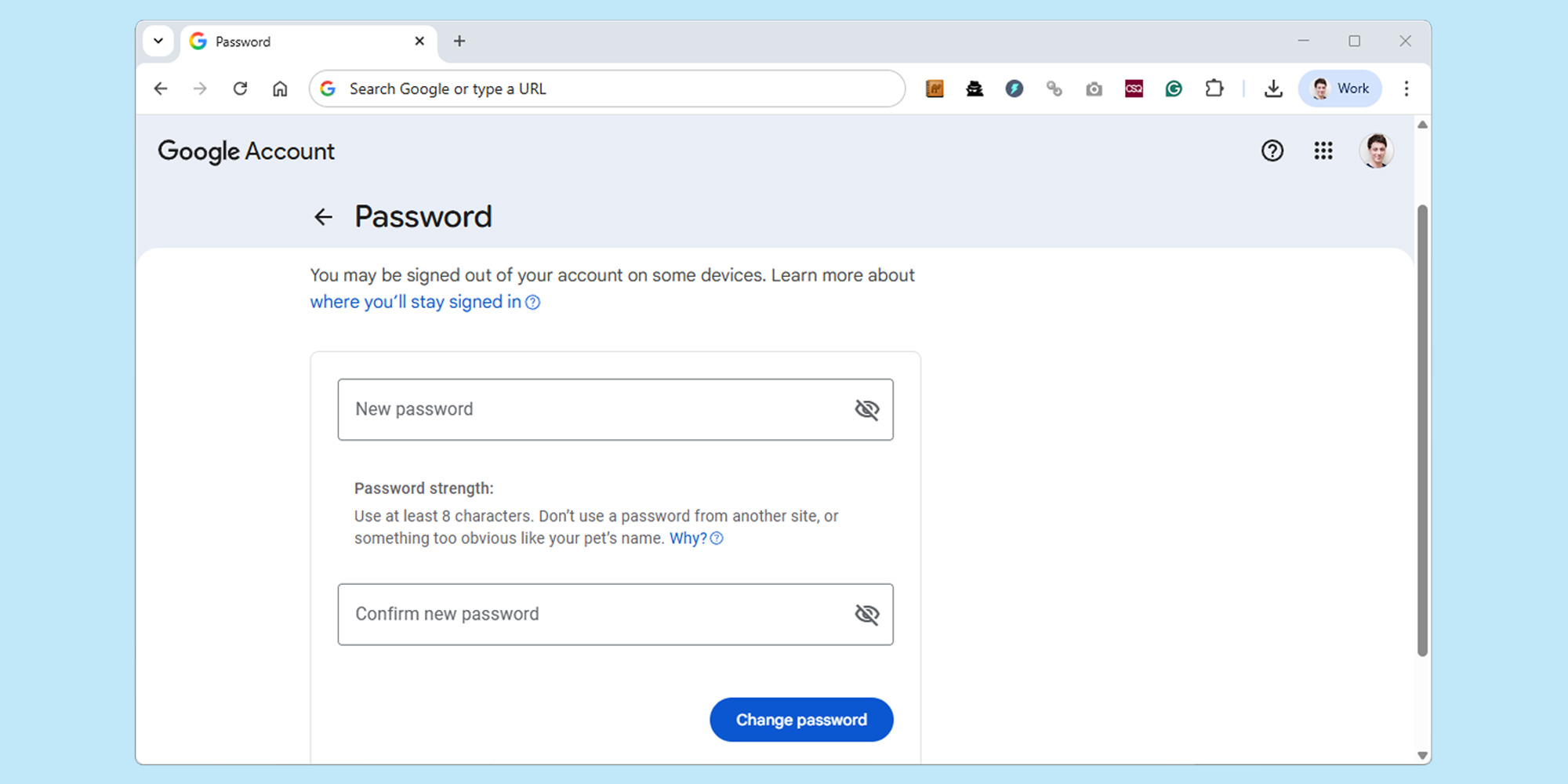Reveal the Confirm new password text

coord(866,614)
